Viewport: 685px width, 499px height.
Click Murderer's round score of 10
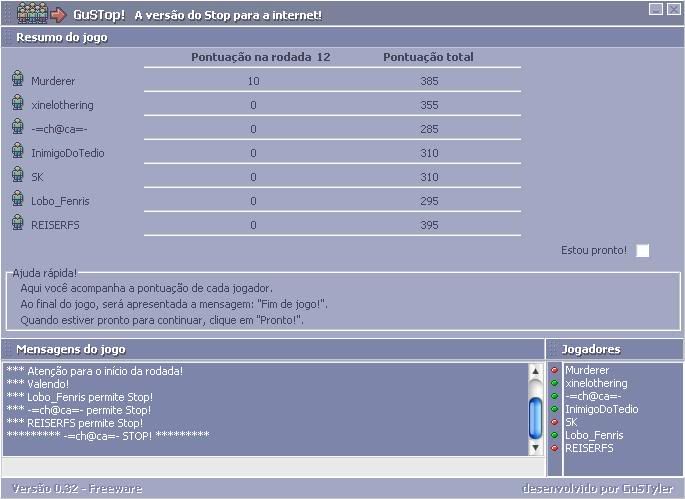[253, 81]
